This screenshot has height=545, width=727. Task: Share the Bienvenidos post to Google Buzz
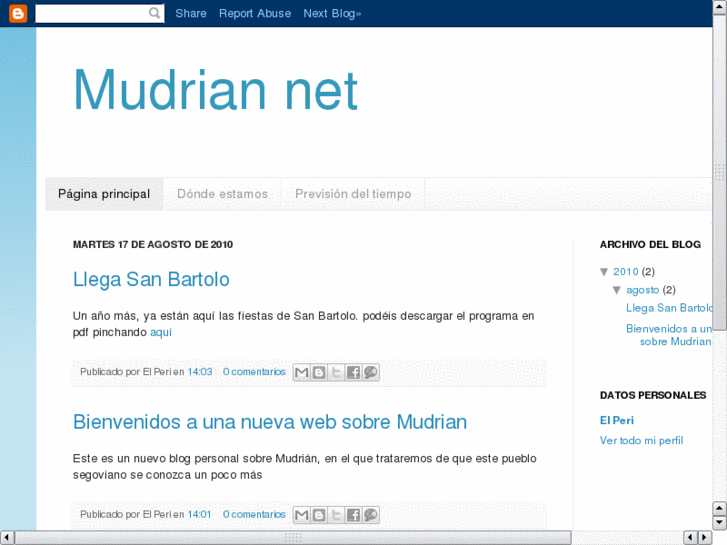pos(370,515)
